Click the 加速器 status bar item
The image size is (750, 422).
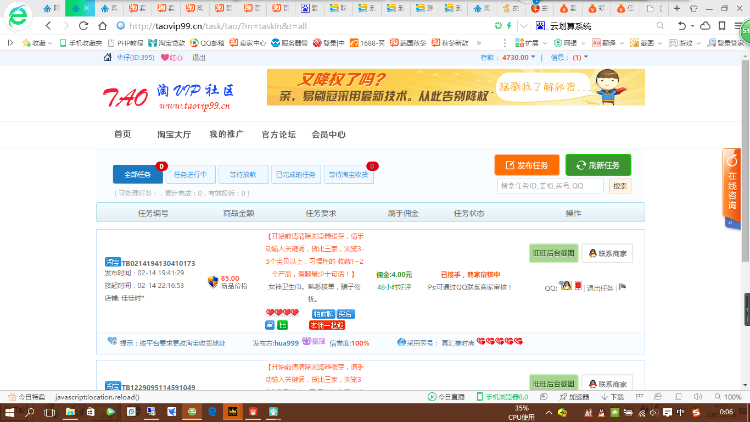click(574, 397)
